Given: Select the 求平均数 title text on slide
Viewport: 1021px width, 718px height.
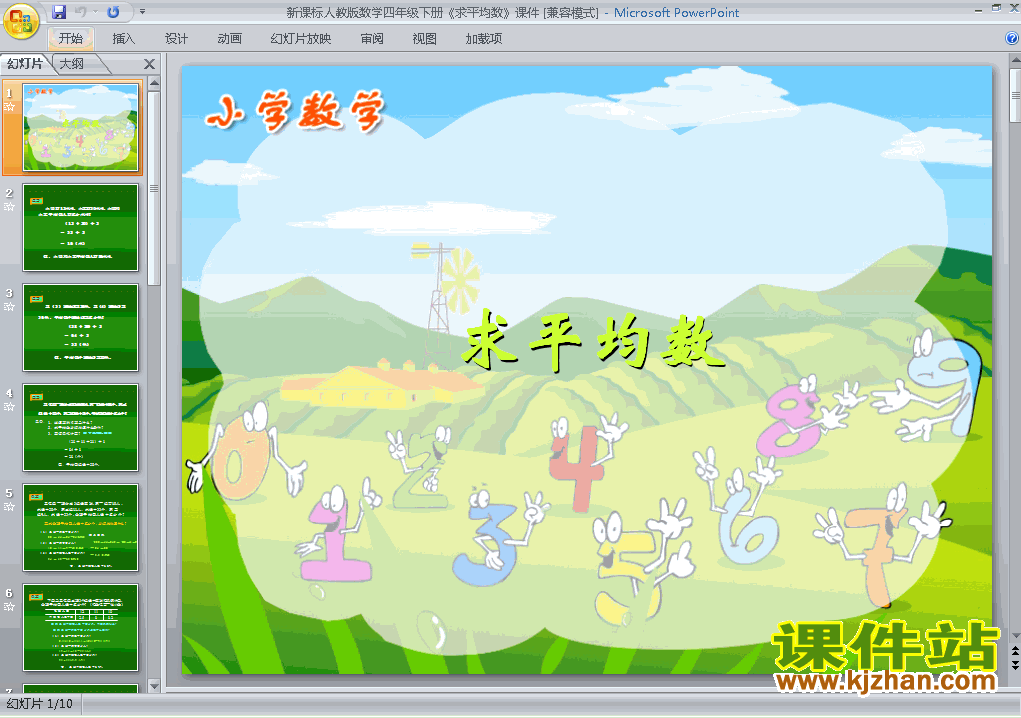Looking at the screenshot, I should pyautogui.click(x=593, y=341).
